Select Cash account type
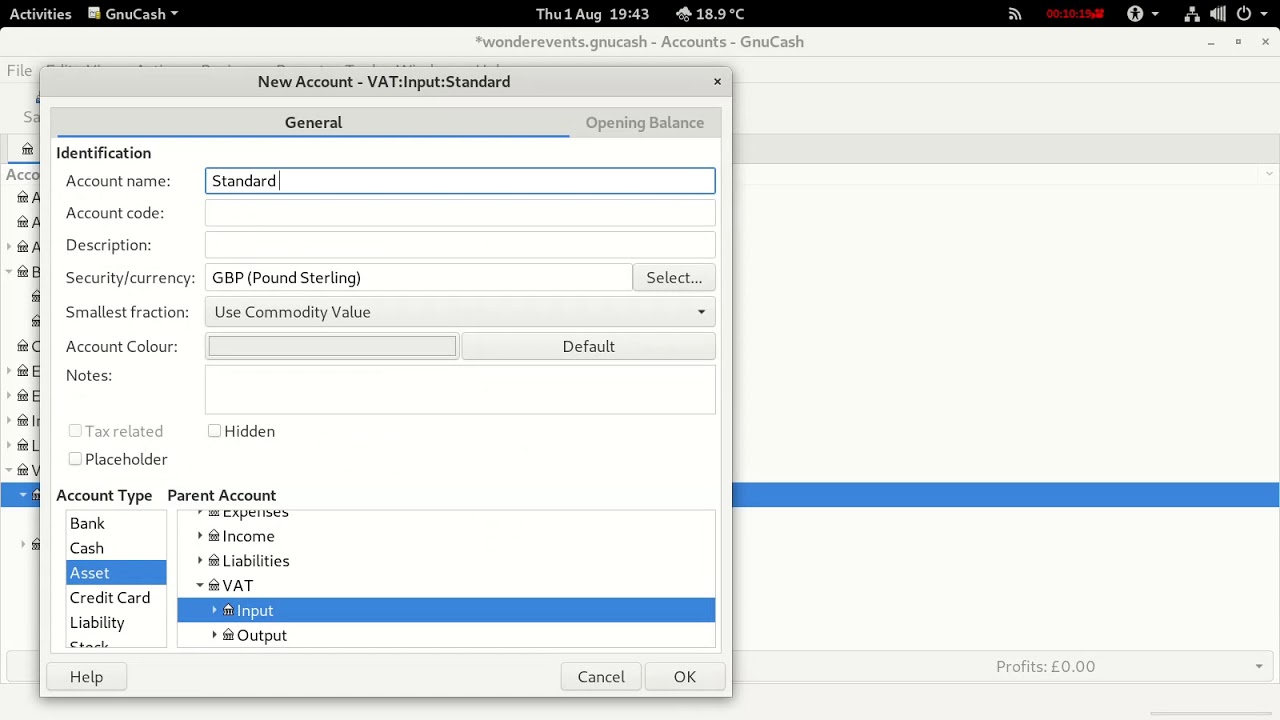This screenshot has height=720, width=1280. [x=116, y=548]
